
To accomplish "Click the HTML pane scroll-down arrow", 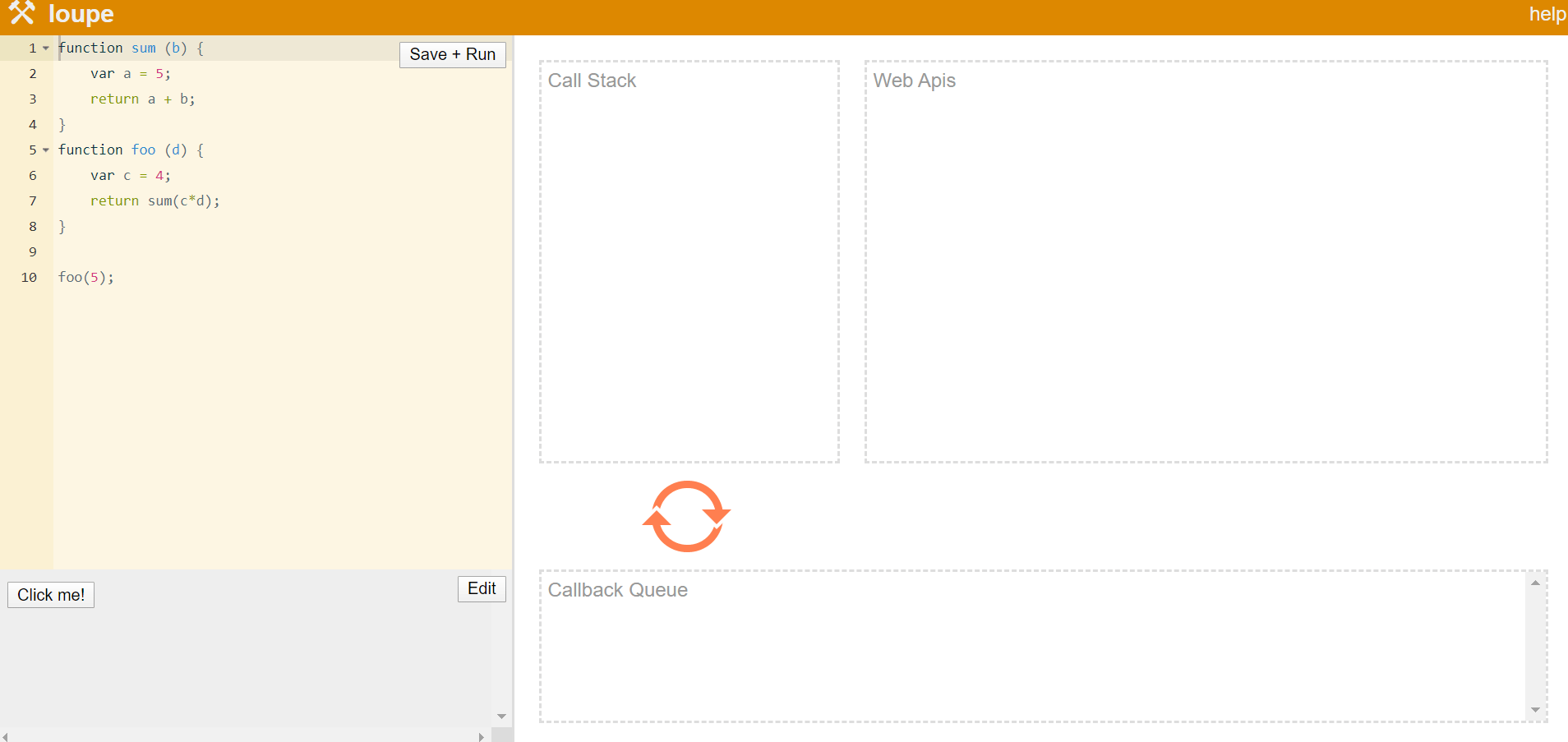I will tap(501, 717).
